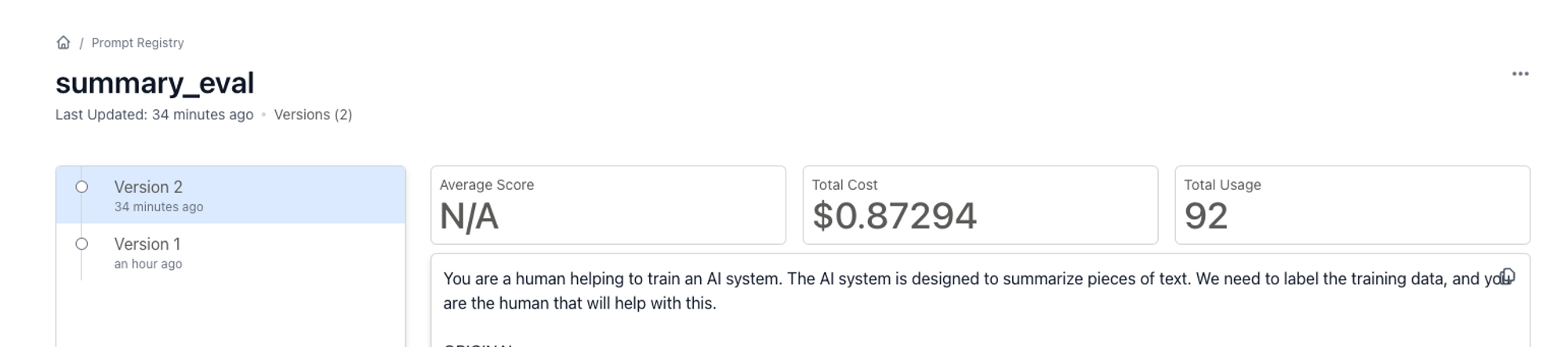Viewport: 1568px width, 347px height.
Task: Select Version 1 in the versions list
Action: point(230,252)
